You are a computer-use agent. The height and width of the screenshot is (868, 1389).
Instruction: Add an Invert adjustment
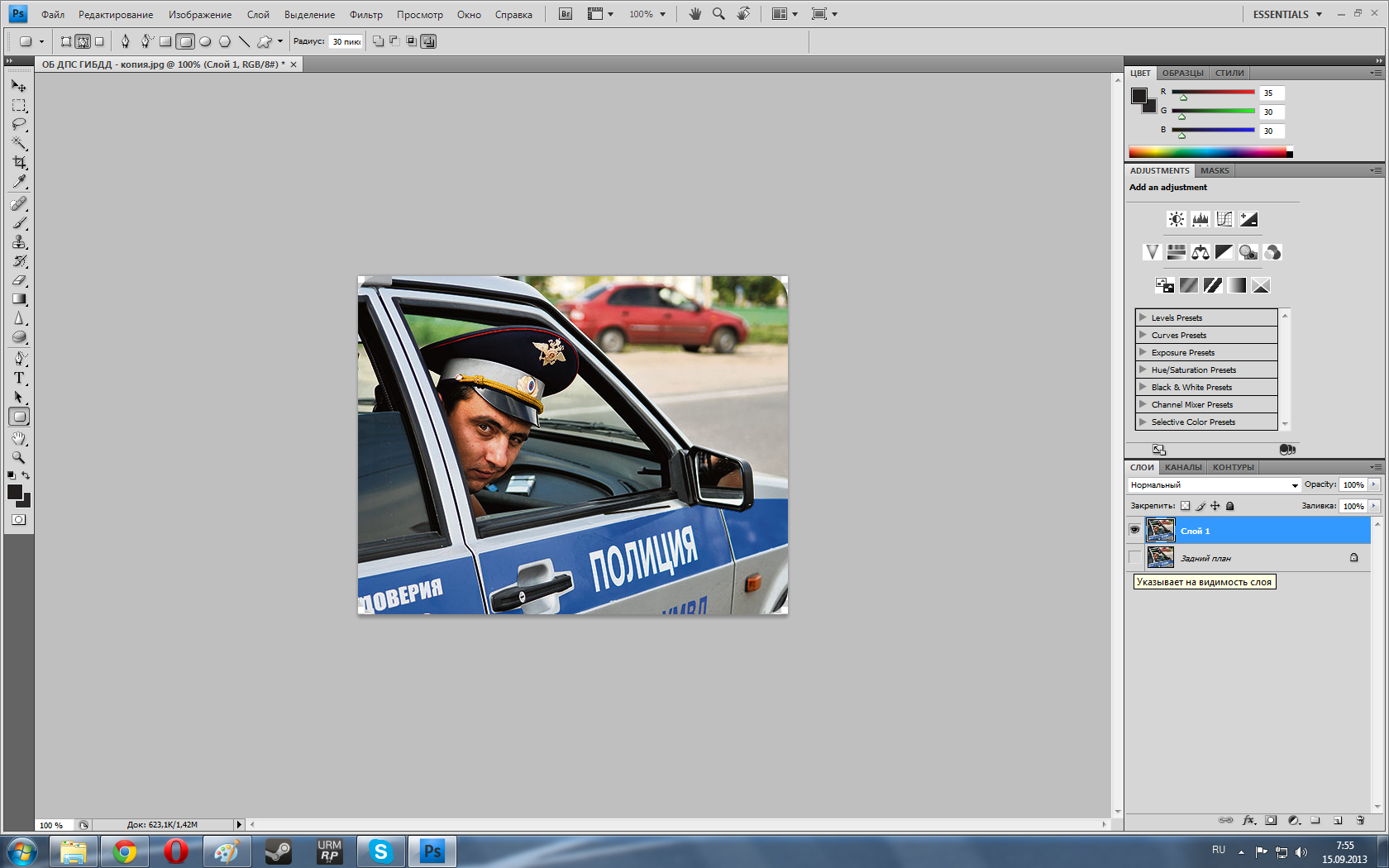coord(1164,285)
